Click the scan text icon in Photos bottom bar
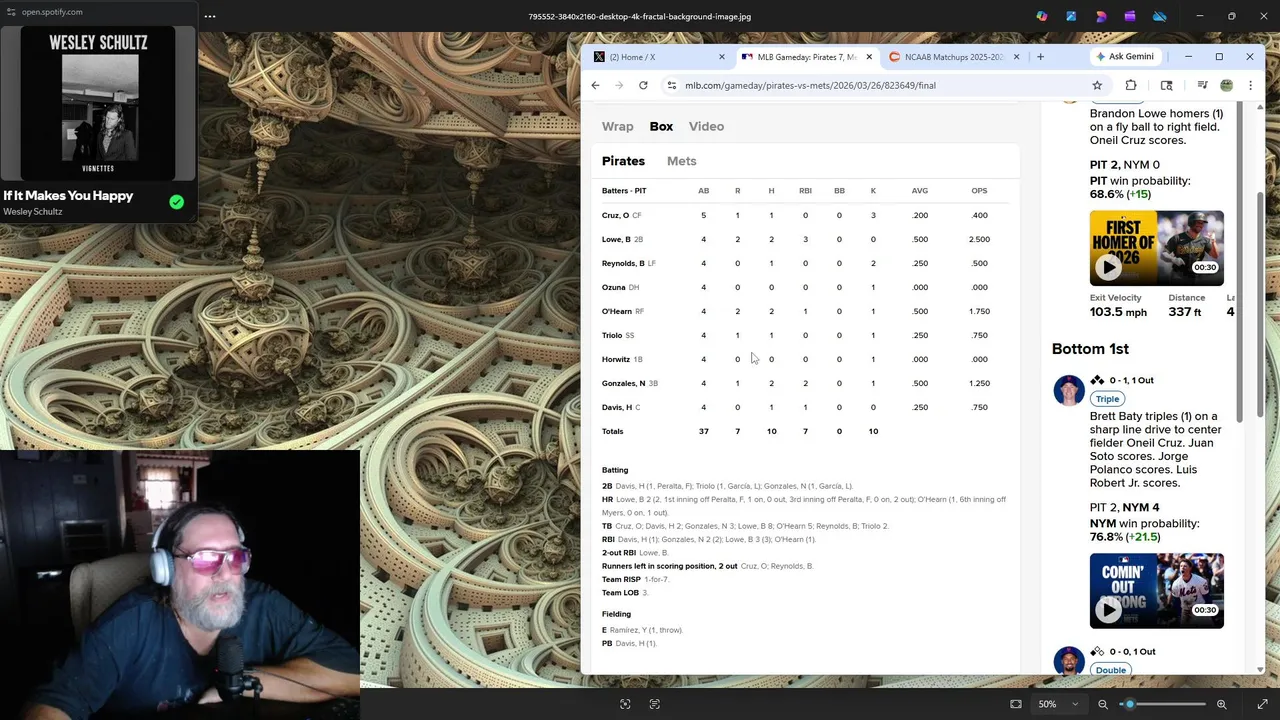This screenshot has height=720, width=1280. (655, 704)
